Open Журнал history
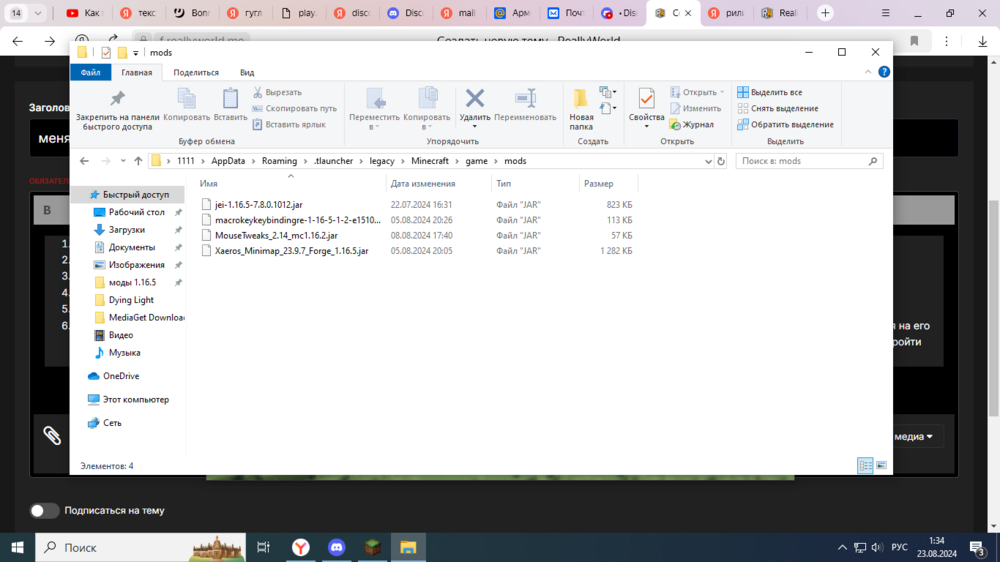Viewport: 1000px width, 562px height. [692, 124]
